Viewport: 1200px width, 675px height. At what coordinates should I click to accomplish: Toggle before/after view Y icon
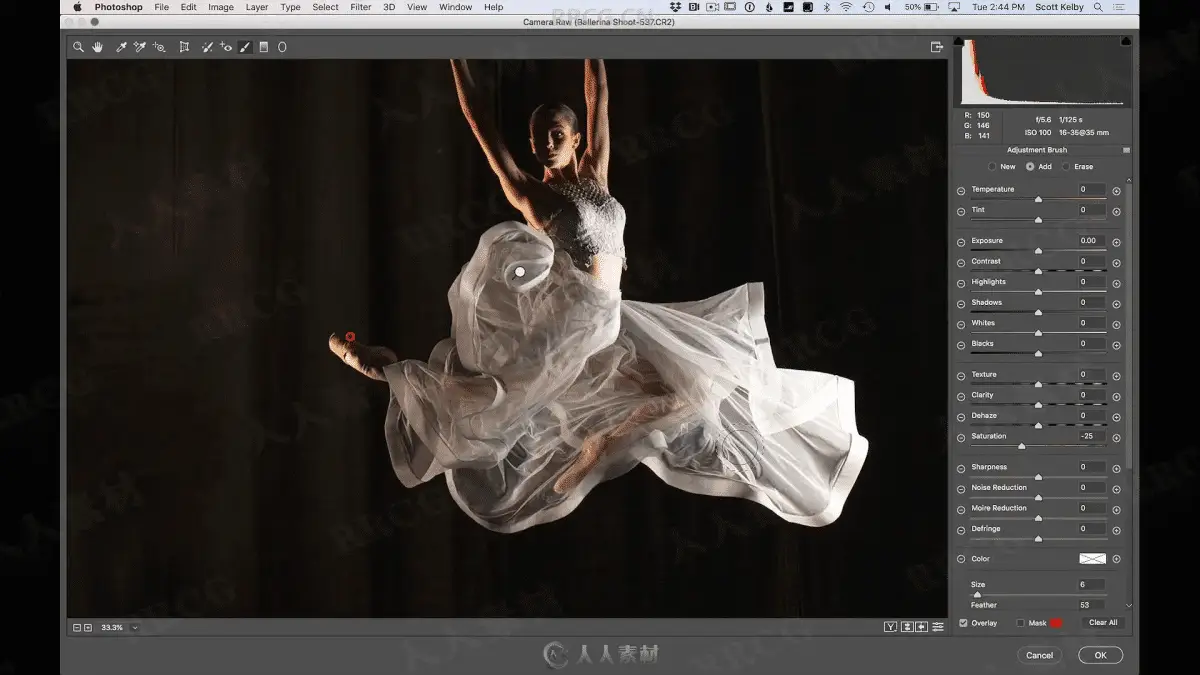[890, 627]
